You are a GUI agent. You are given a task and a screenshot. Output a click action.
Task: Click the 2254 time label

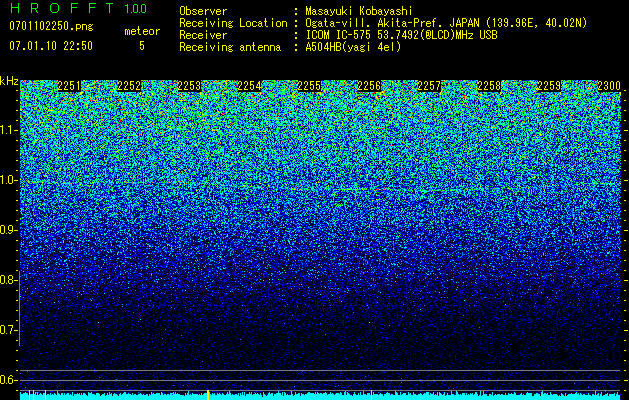point(249,86)
